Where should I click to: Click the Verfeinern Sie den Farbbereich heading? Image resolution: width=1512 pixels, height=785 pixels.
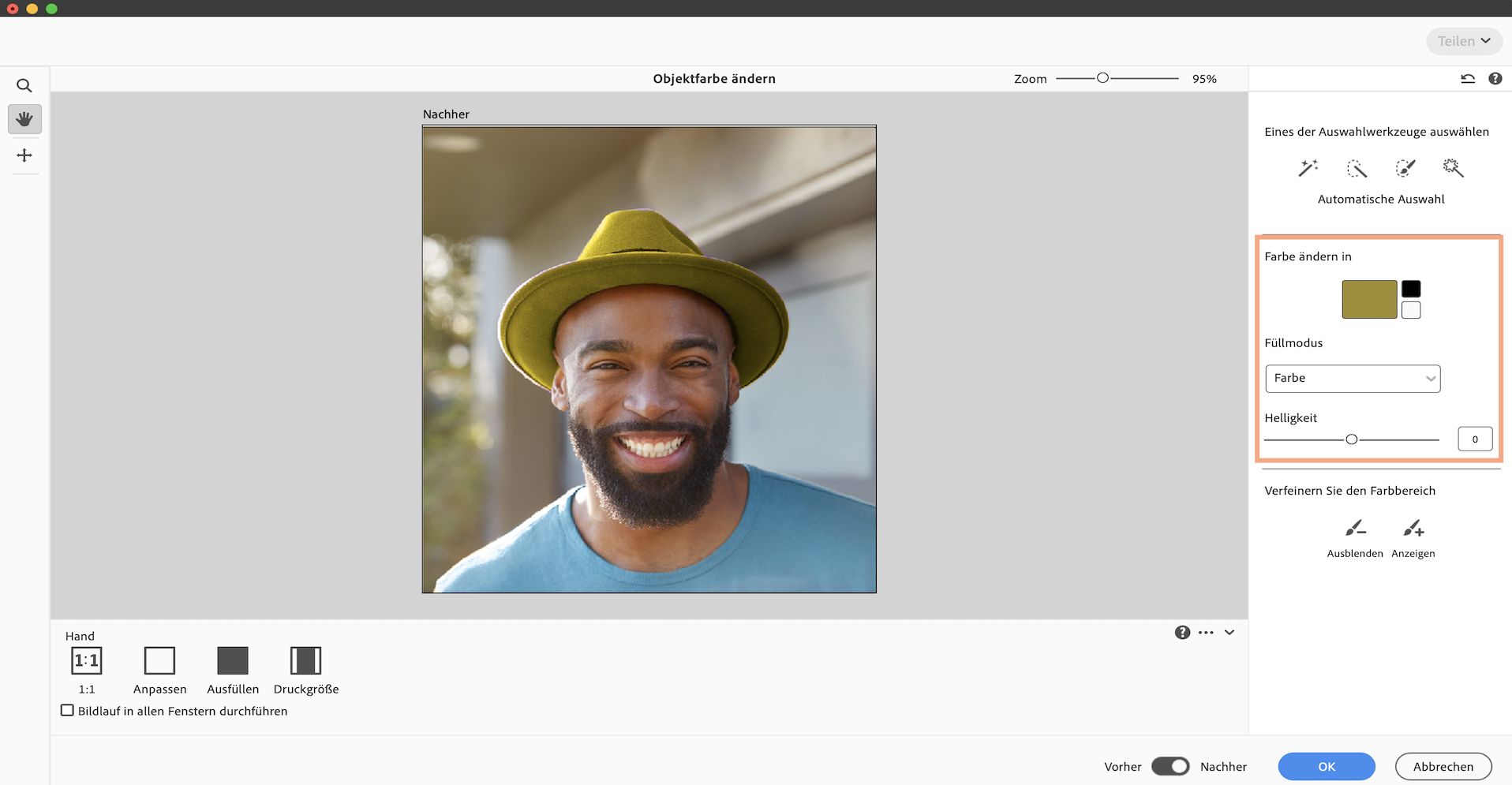tap(1349, 491)
